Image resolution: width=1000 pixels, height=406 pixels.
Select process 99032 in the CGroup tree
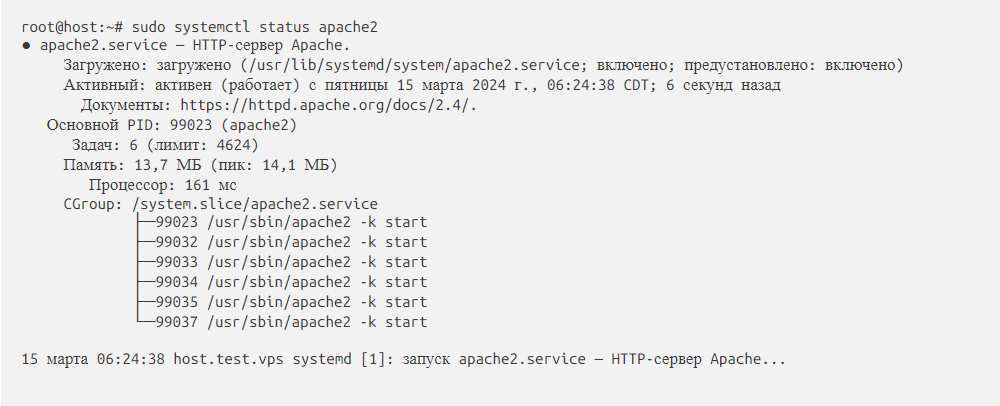point(177,242)
